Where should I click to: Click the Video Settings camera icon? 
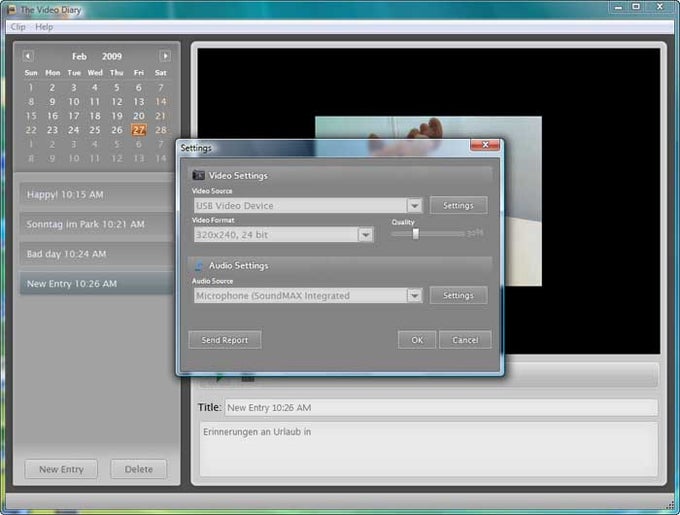tap(199, 175)
